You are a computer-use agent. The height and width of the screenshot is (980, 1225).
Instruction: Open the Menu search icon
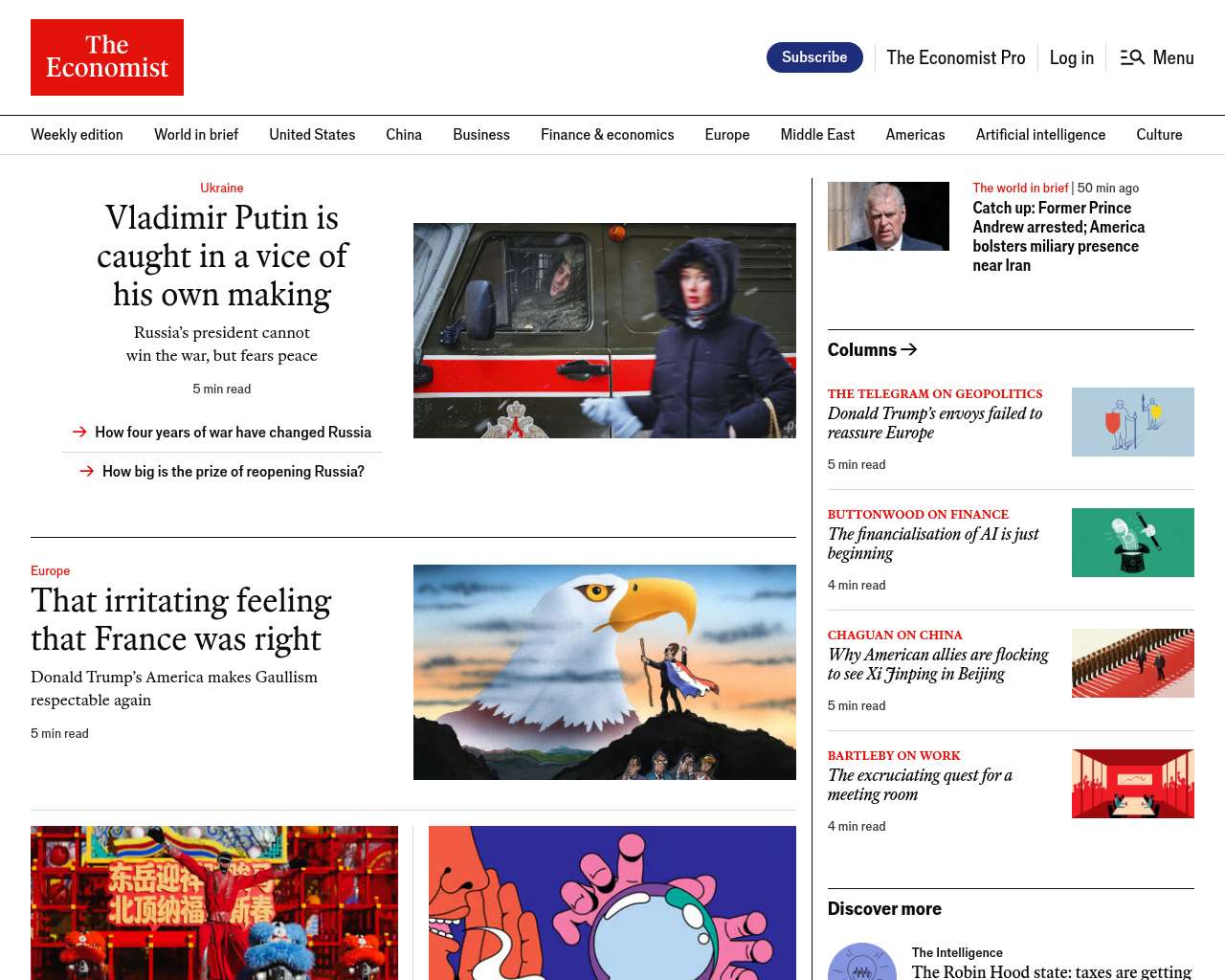(x=1132, y=57)
